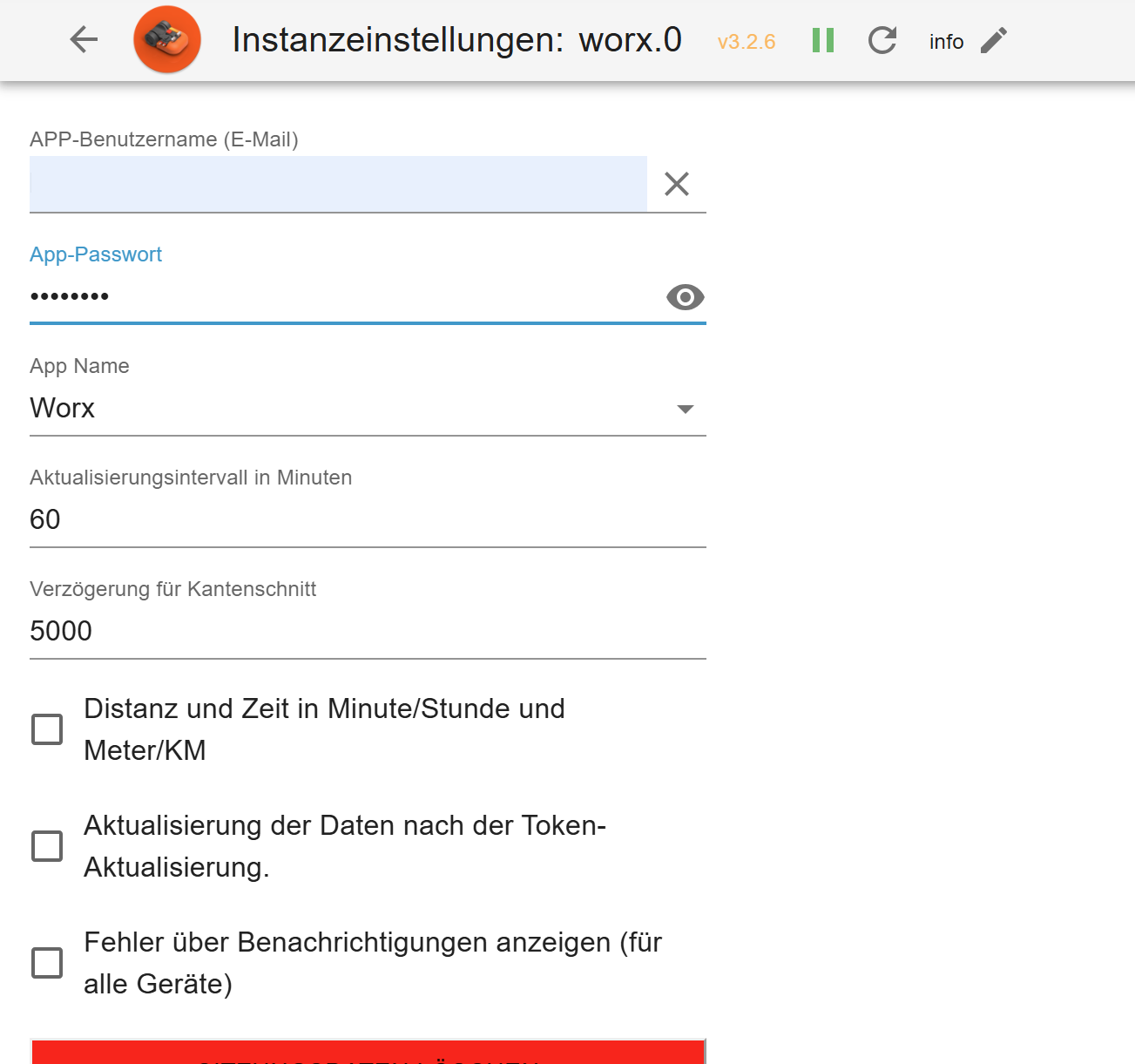
Task: Focus the APP-Benutzername email field
Action: (x=338, y=184)
